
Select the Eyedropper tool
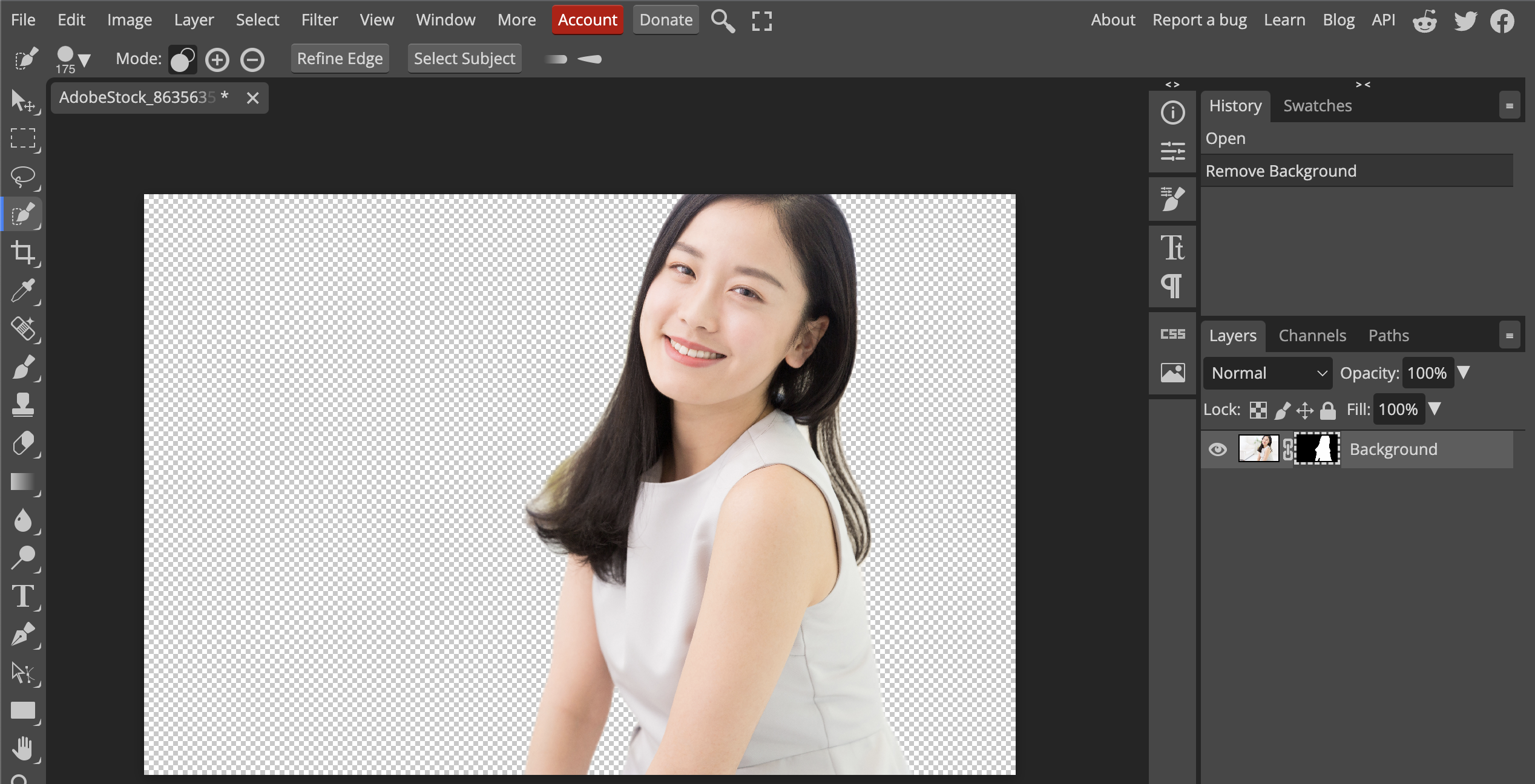pyautogui.click(x=23, y=291)
